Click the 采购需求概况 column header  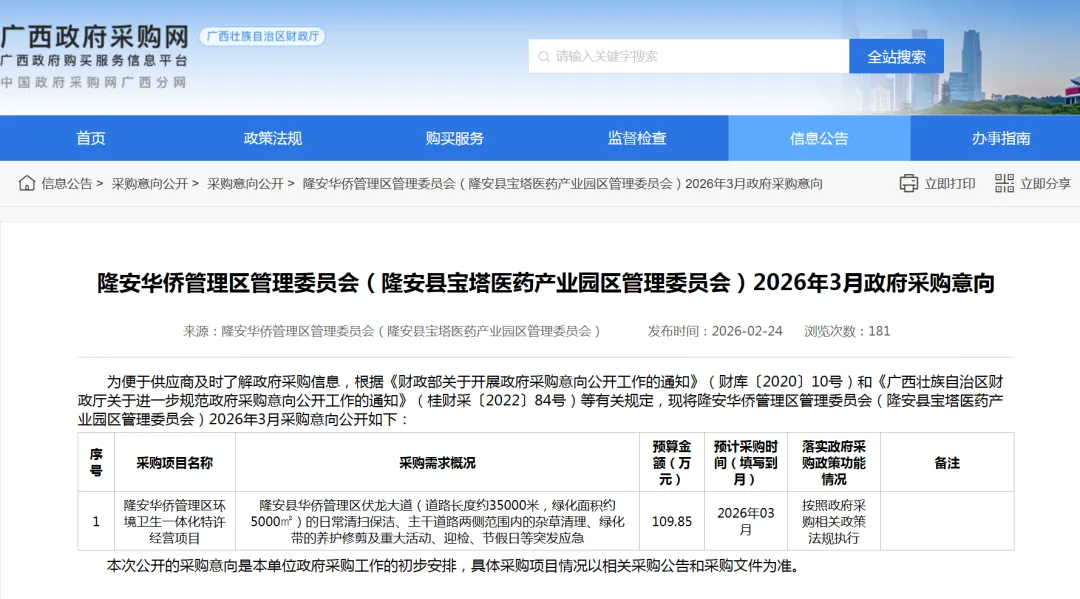(437, 463)
